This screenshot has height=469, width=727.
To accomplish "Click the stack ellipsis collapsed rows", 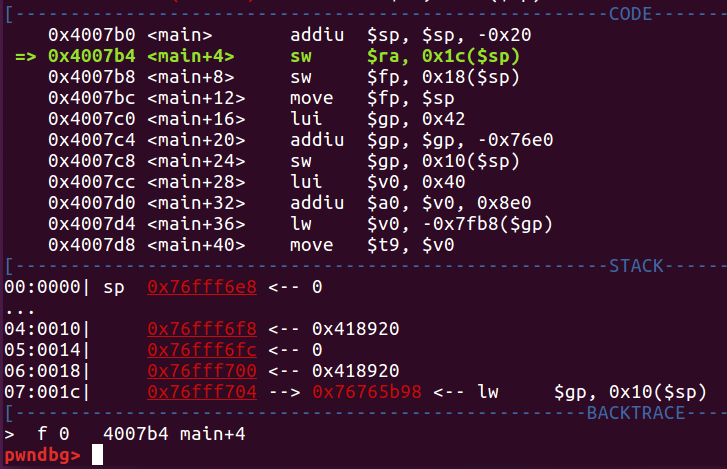I will 19,311.
